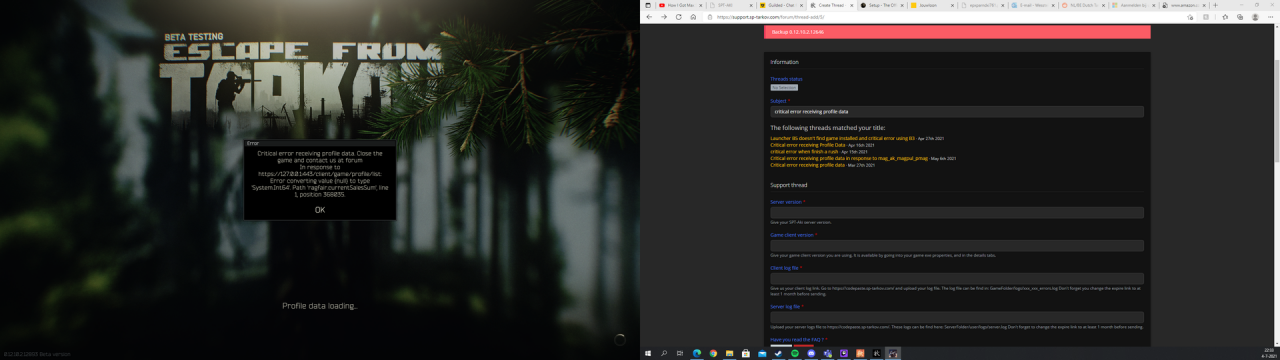Open Microsoft Teams from taskbar
Screen dimensions: 1280x360
pos(827,353)
